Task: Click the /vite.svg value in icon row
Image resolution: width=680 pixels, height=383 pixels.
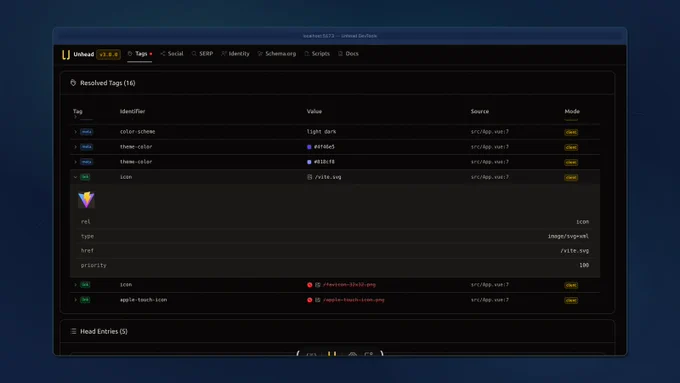Action: point(328,177)
